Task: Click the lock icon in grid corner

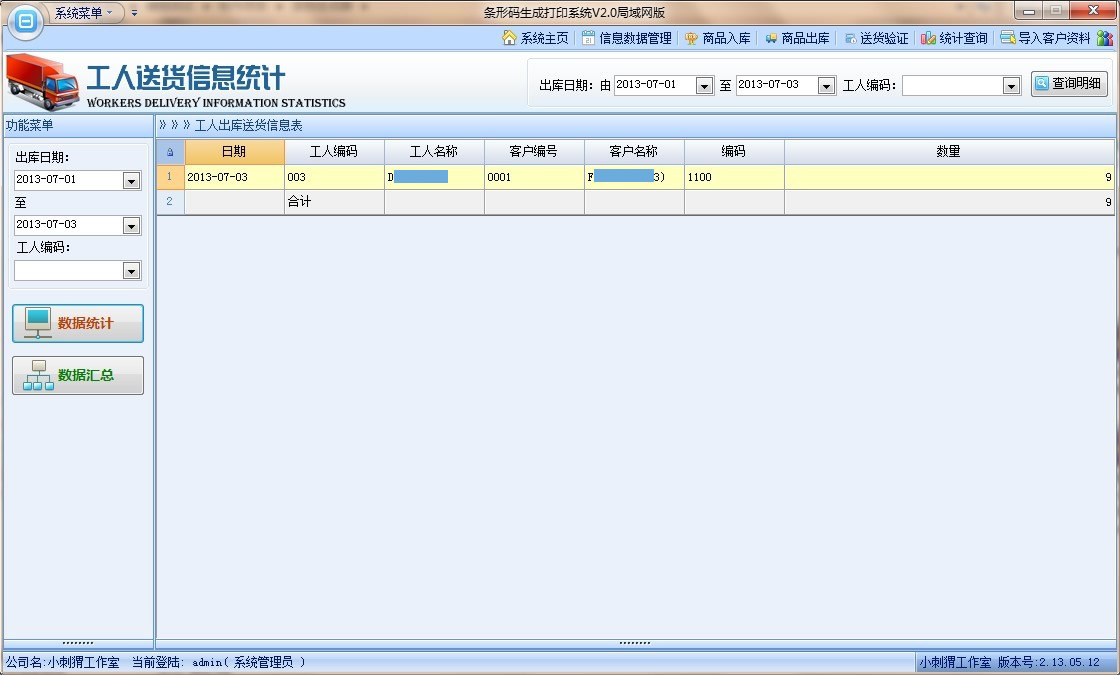Action: click(x=170, y=151)
